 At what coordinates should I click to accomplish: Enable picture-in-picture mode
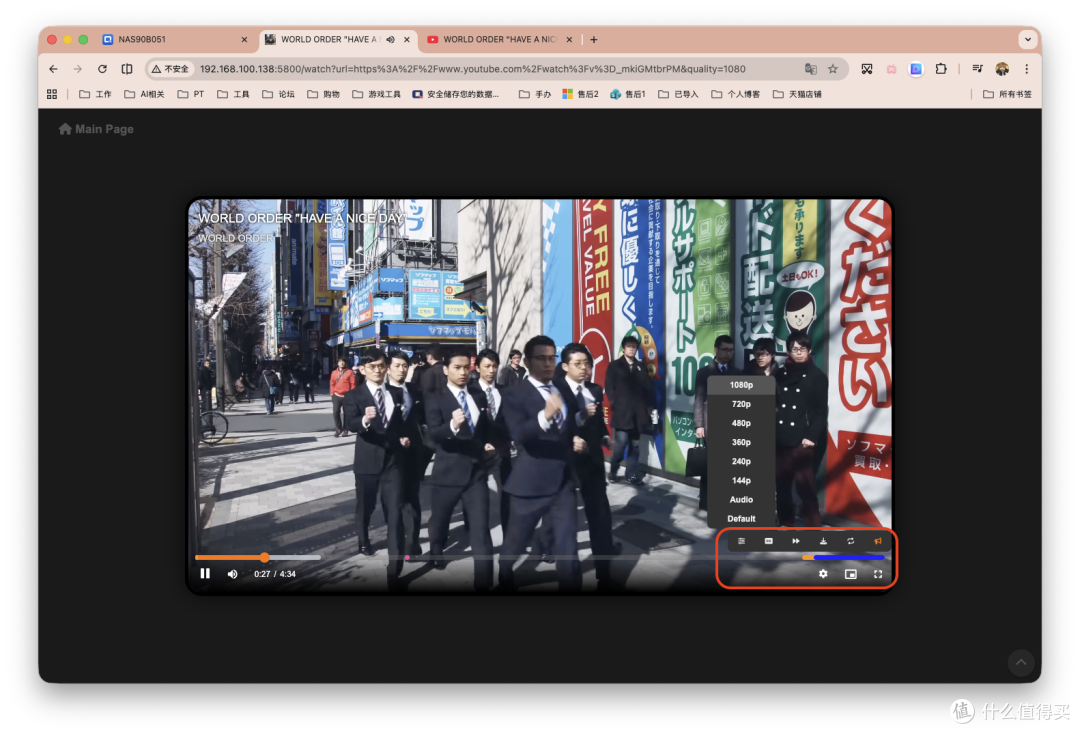[x=851, y=574]
